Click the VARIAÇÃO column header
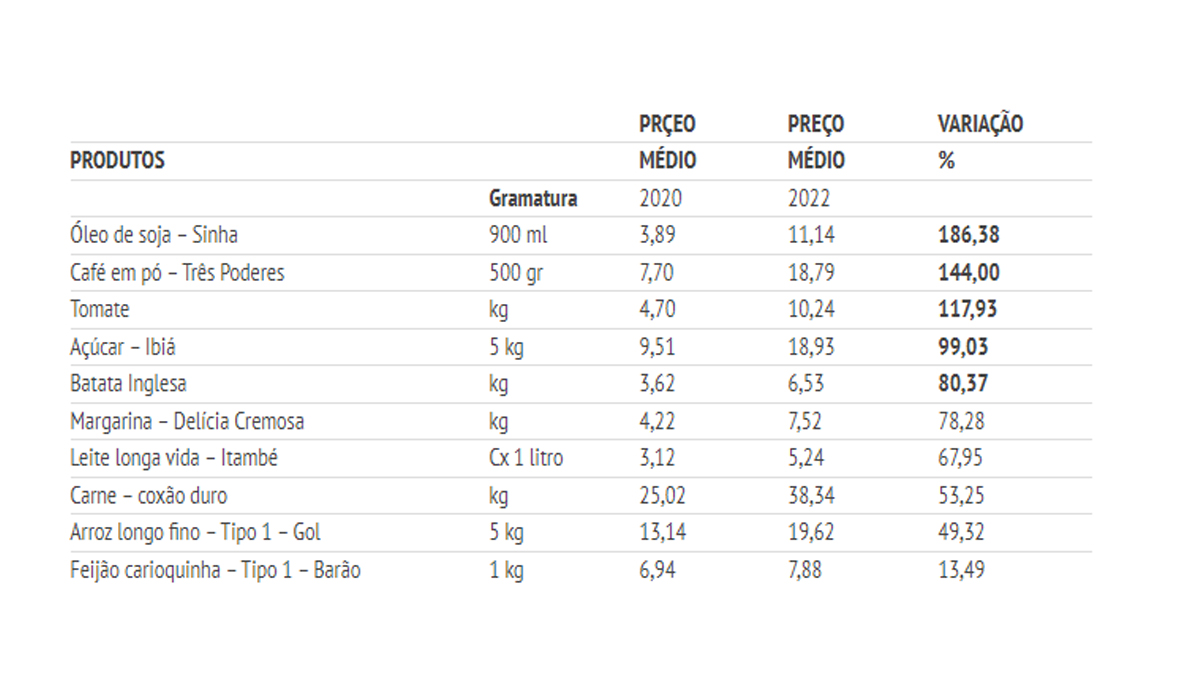This screenshot has width=1200, height=675. [x=980, y=124]
